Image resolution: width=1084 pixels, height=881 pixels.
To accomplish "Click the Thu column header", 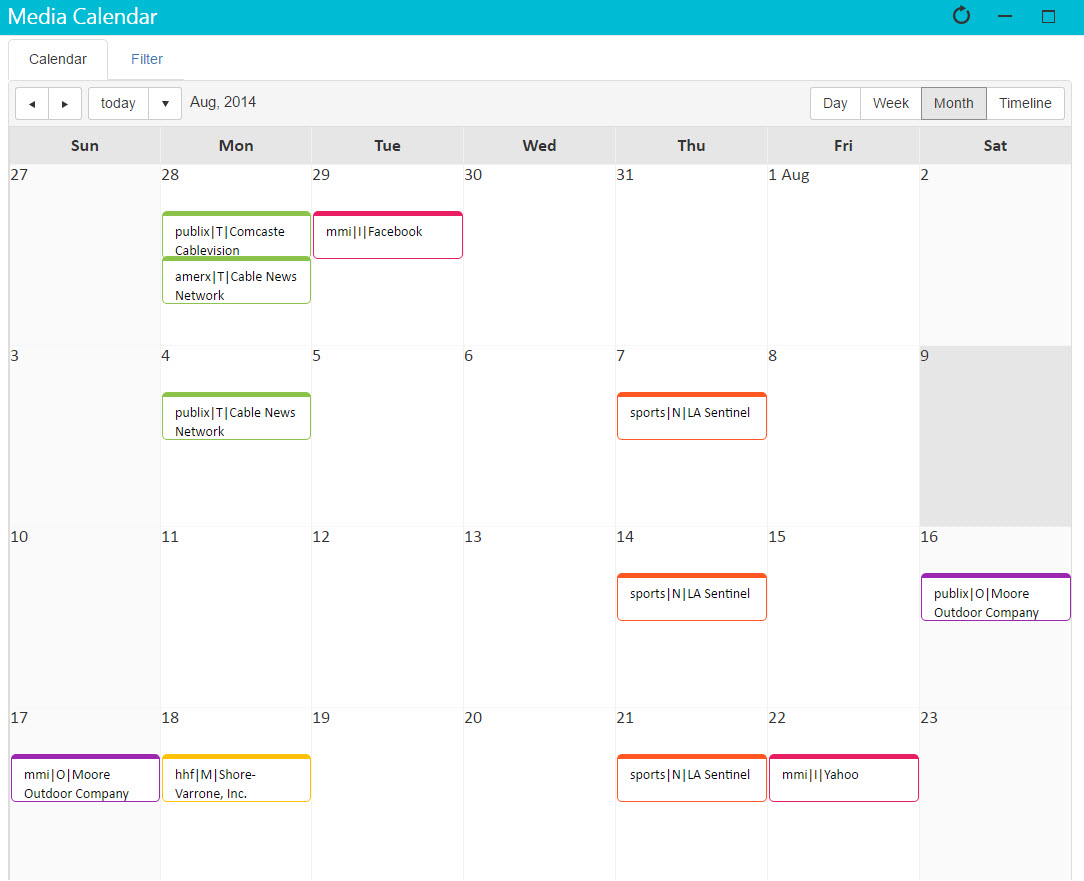I will (x=691, y=146).
